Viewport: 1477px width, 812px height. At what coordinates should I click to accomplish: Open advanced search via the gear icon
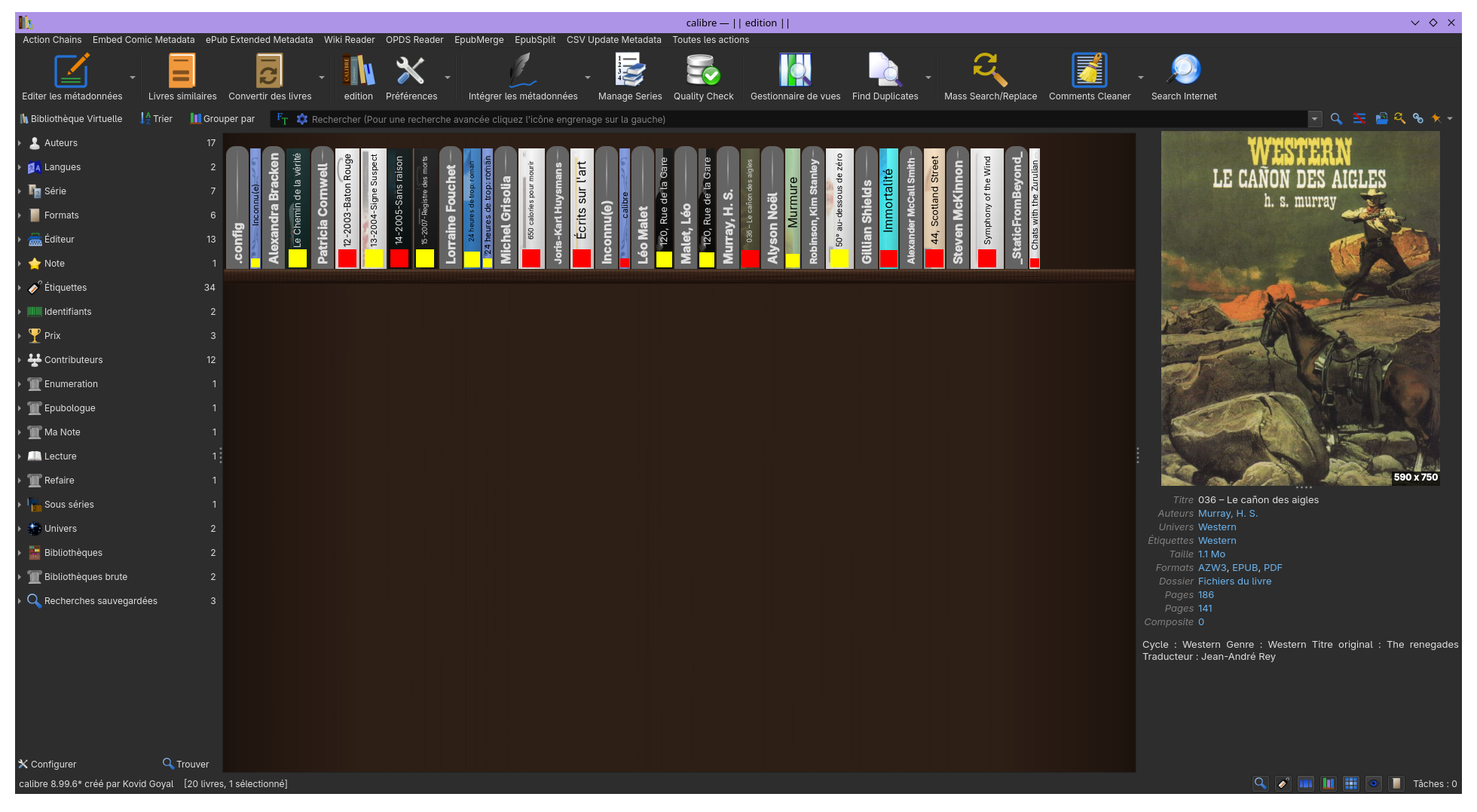(302, 119)
